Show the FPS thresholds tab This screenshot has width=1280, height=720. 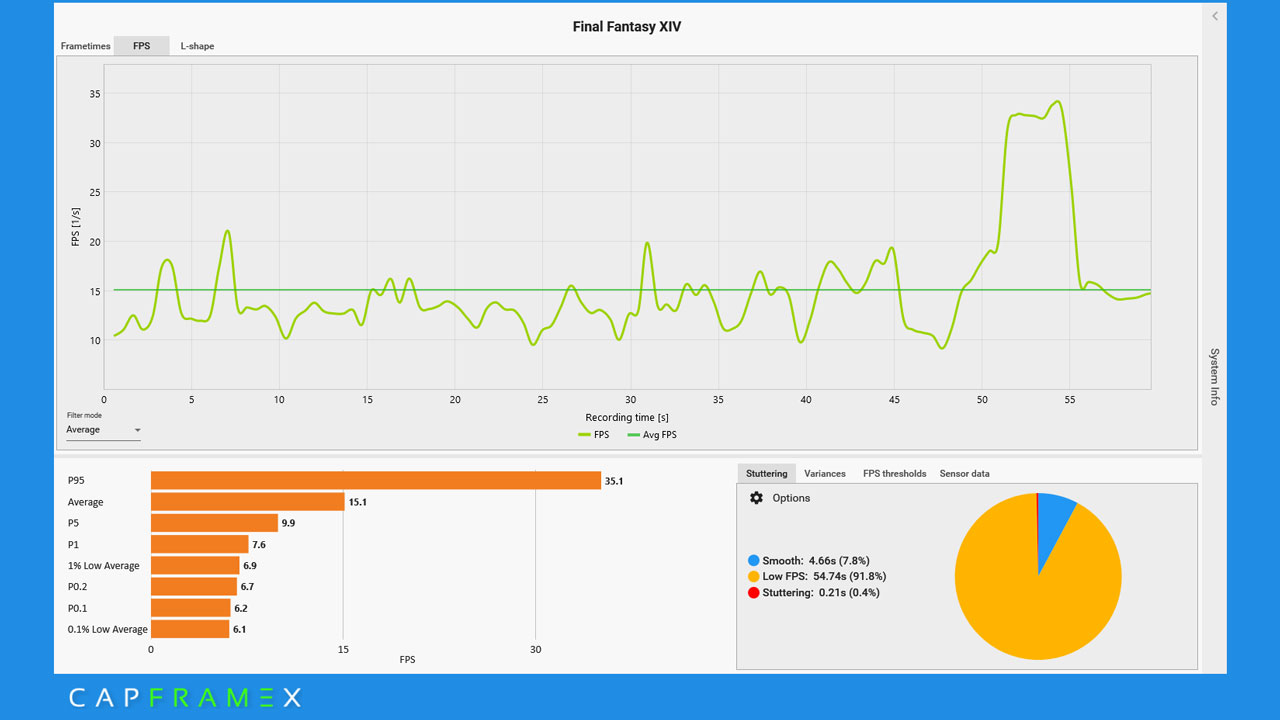point(895,473)
